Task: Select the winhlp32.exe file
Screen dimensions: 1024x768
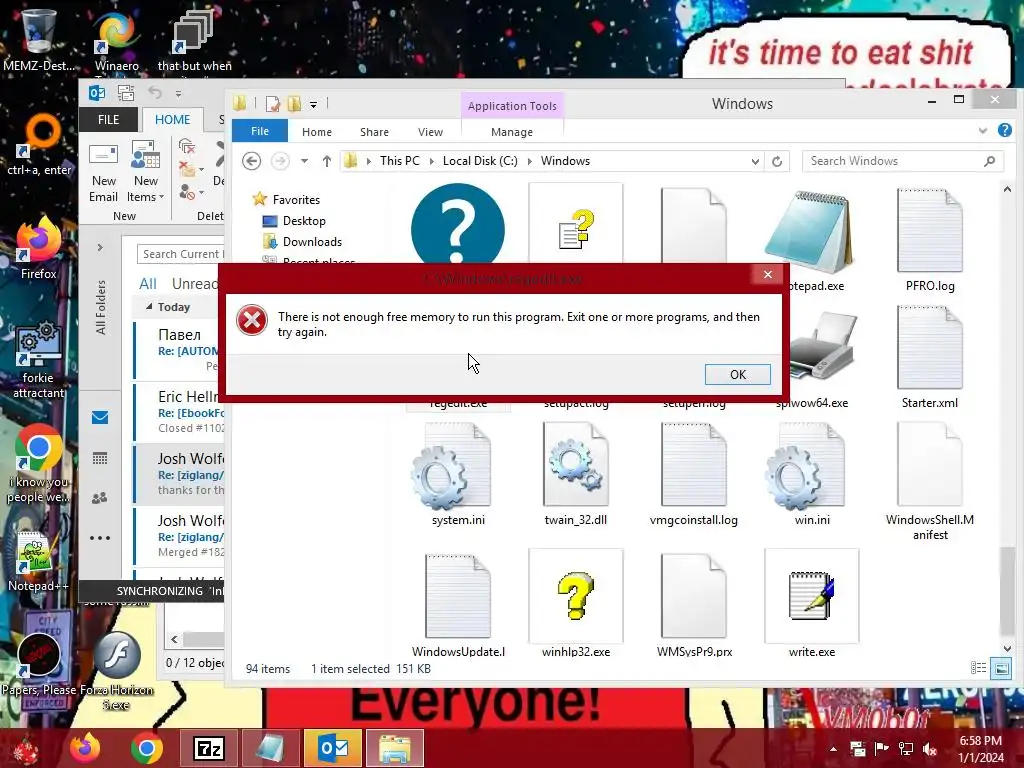Action: (575, 605)
